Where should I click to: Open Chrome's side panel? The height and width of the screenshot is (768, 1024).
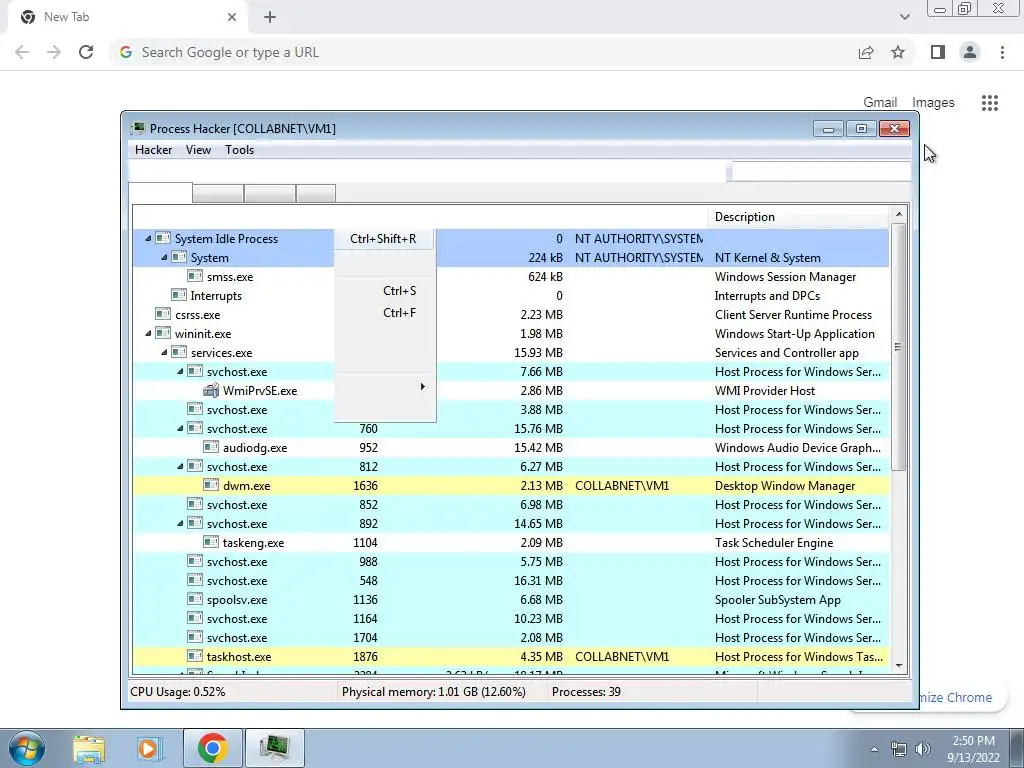(938, 52)
